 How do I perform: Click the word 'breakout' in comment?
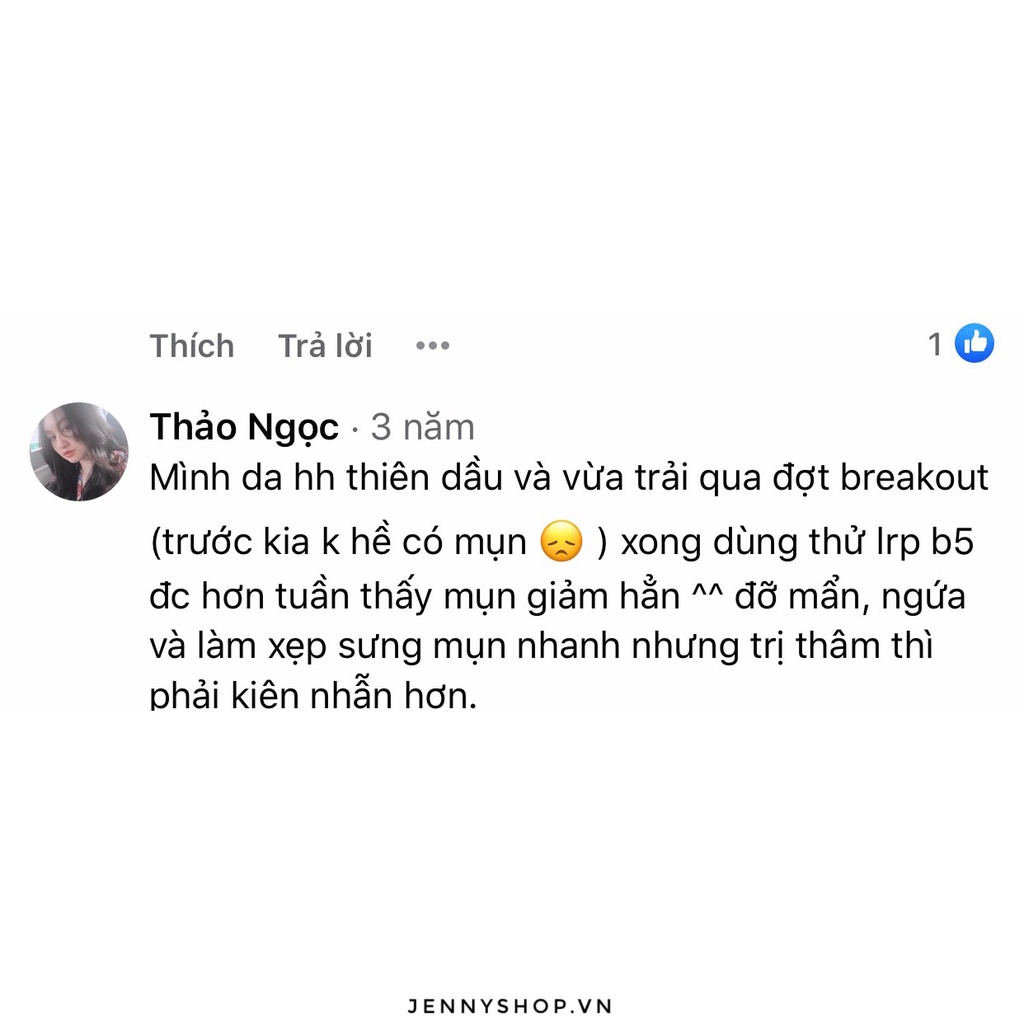coord(914,477)
